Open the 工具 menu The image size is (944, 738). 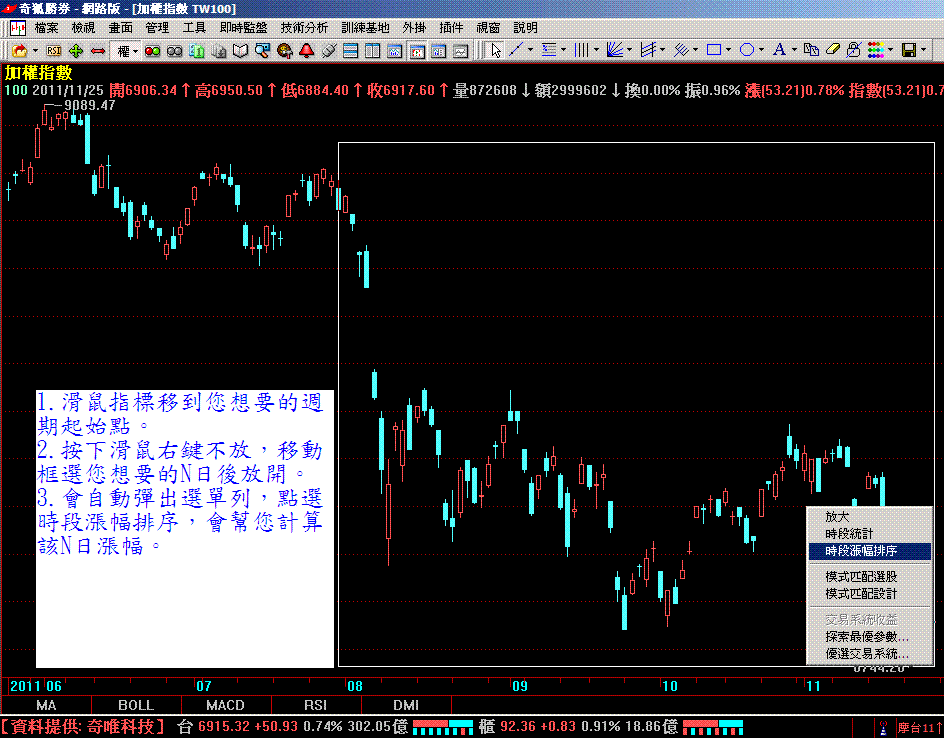(x=194, y=28)
